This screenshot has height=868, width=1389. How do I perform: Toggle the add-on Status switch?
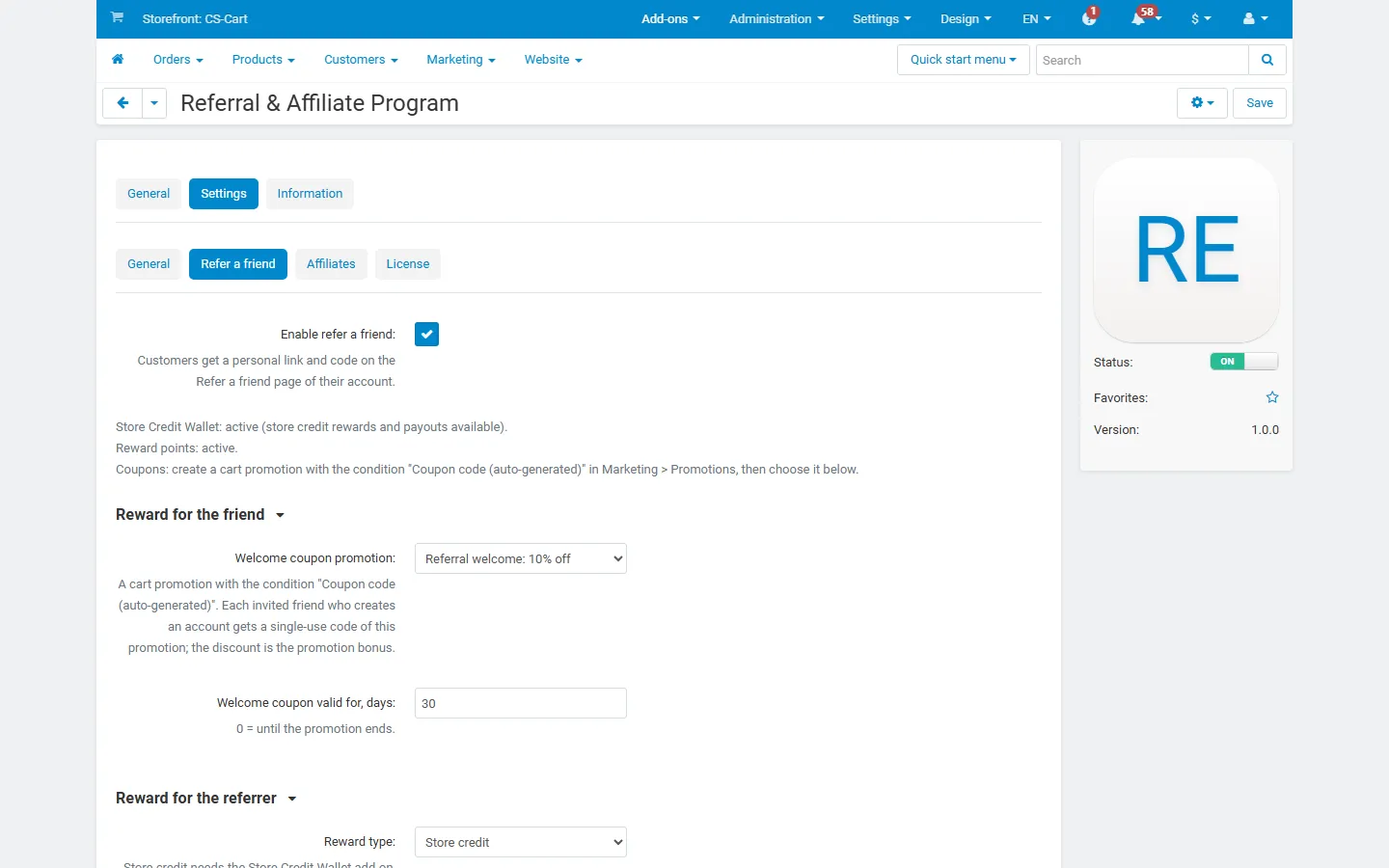(1244, 362)
